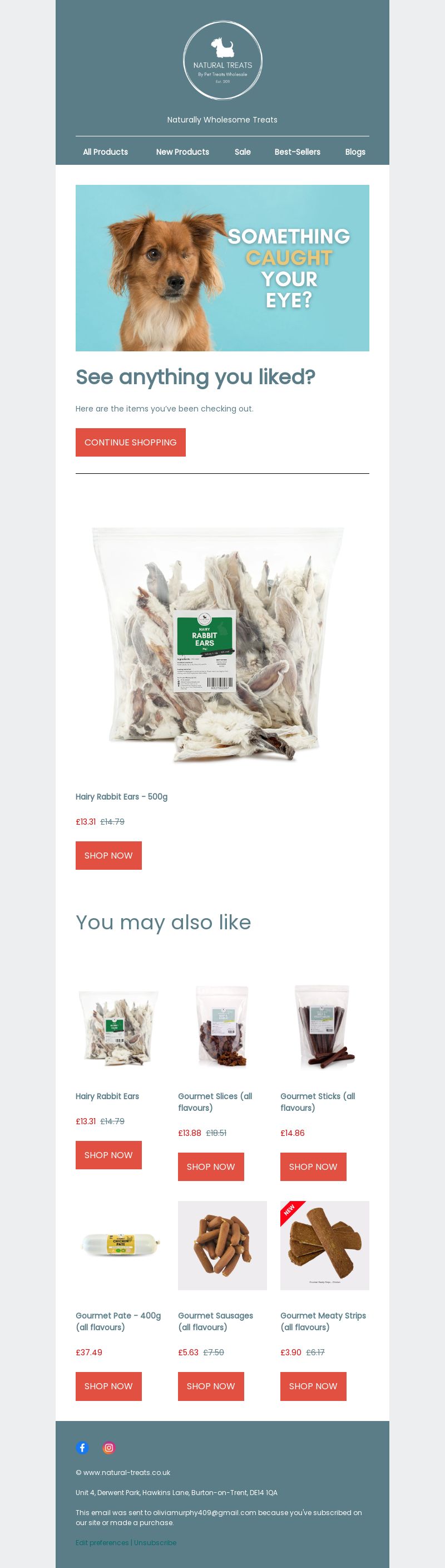Click Shop Now for Gourmet Slices
Viewport: 445px width, 1568px height.
coord(210,1167)
